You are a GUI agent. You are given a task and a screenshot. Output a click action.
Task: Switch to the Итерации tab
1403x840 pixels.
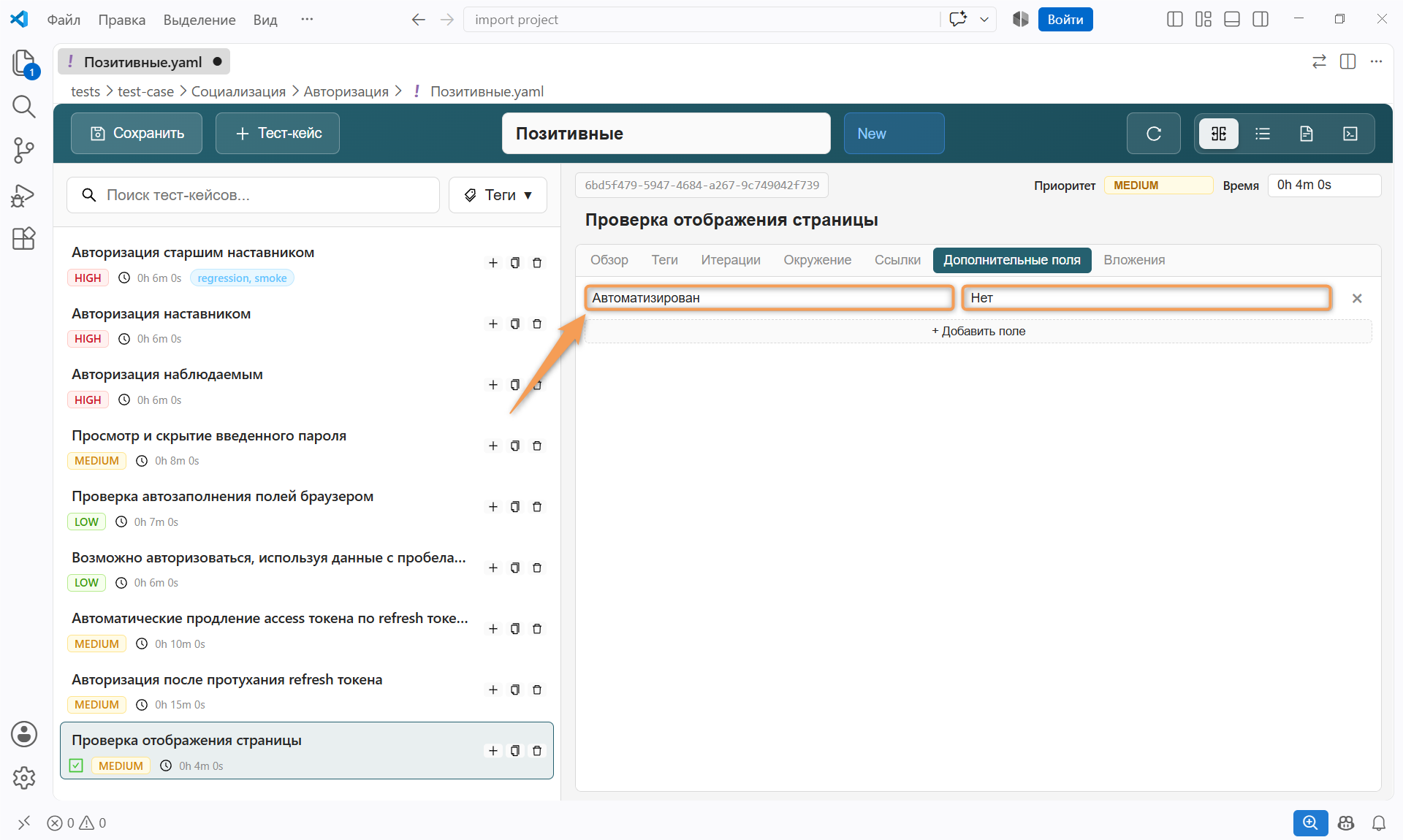[x=731, y=260]
